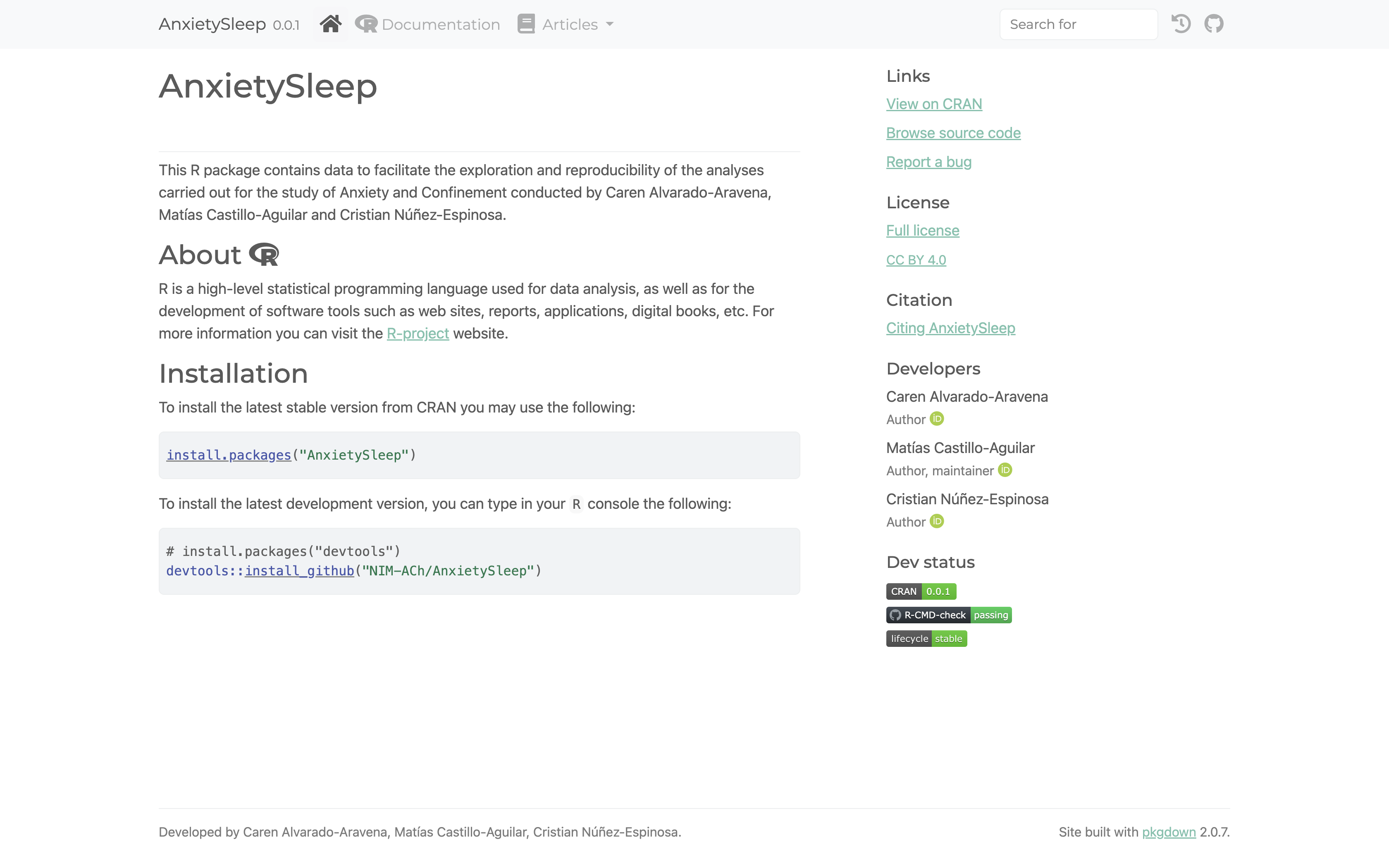Screen dimensions: 1389x868
Task: Visit the R-project website link
Action: tap(417, 334)
